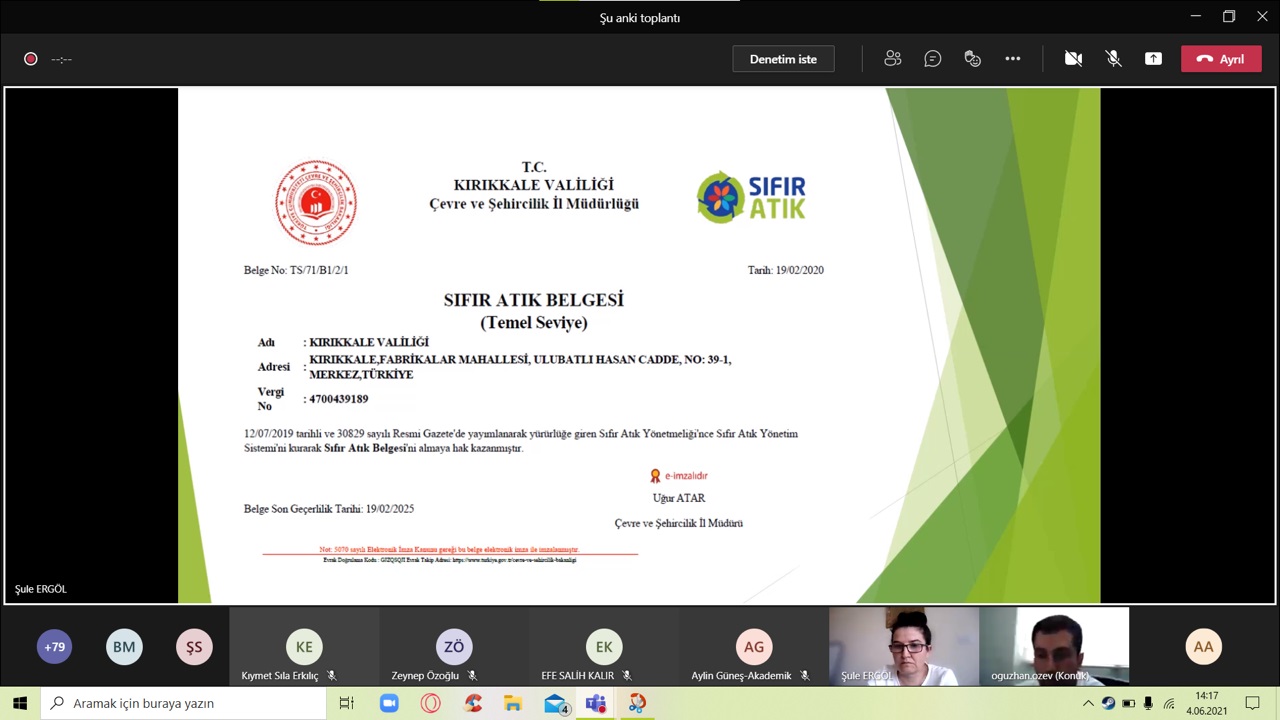The width and height of the screenshot is (1280, 720).
Task: Open Mail app from the taskbar
Action: tap(555, 703)
